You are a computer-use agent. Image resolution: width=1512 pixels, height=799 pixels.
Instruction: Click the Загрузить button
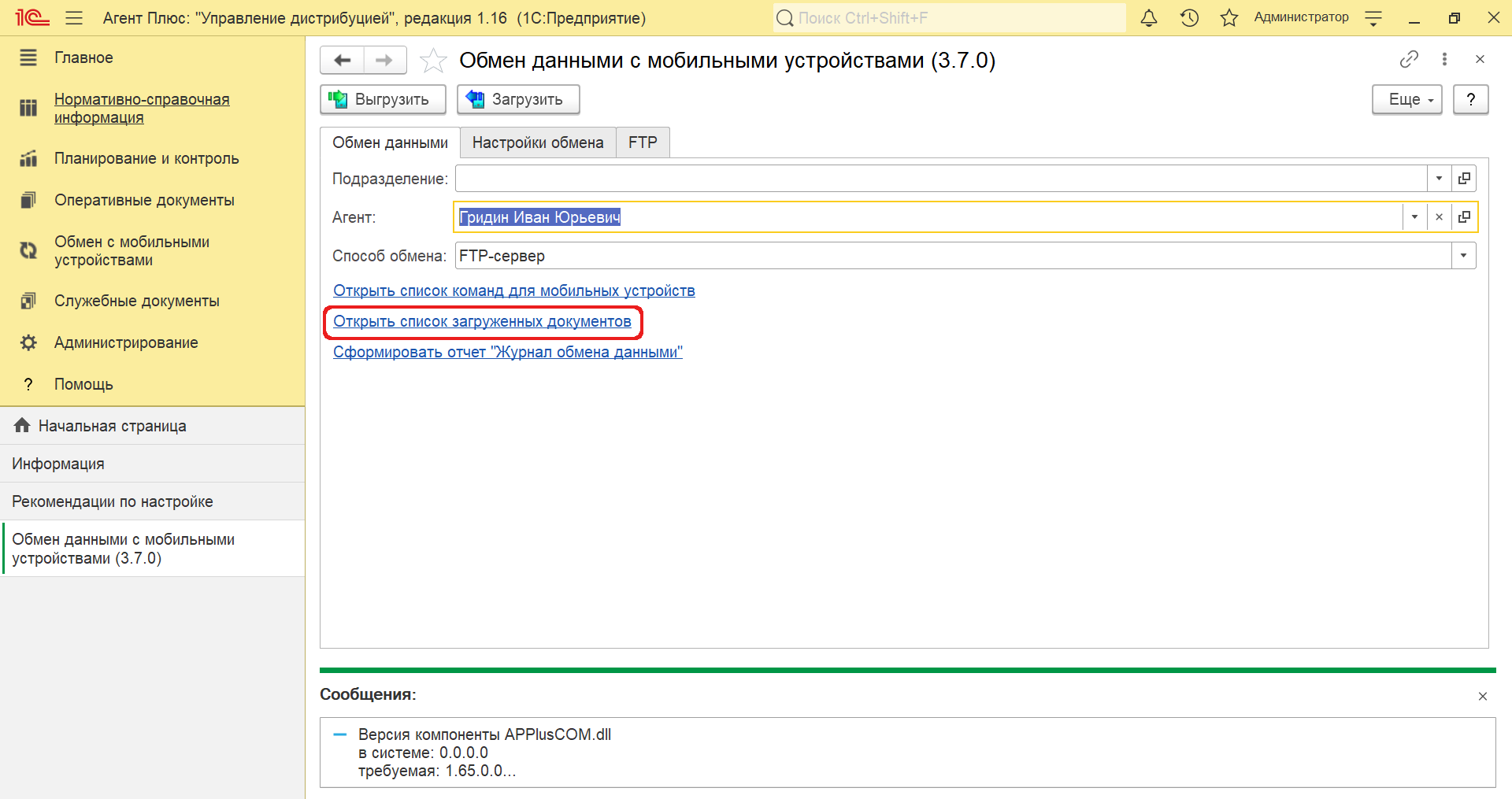pos(518,99)
